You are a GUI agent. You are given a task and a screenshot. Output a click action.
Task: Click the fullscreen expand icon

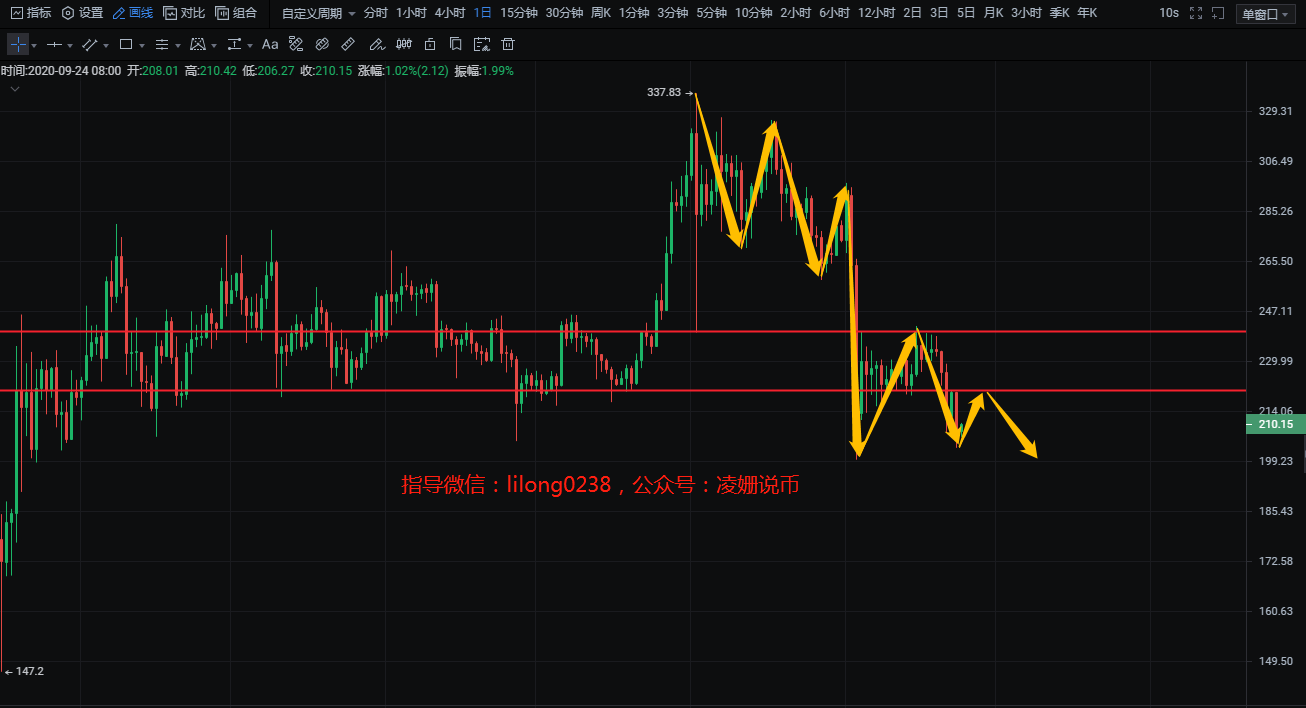[1196, 13]
